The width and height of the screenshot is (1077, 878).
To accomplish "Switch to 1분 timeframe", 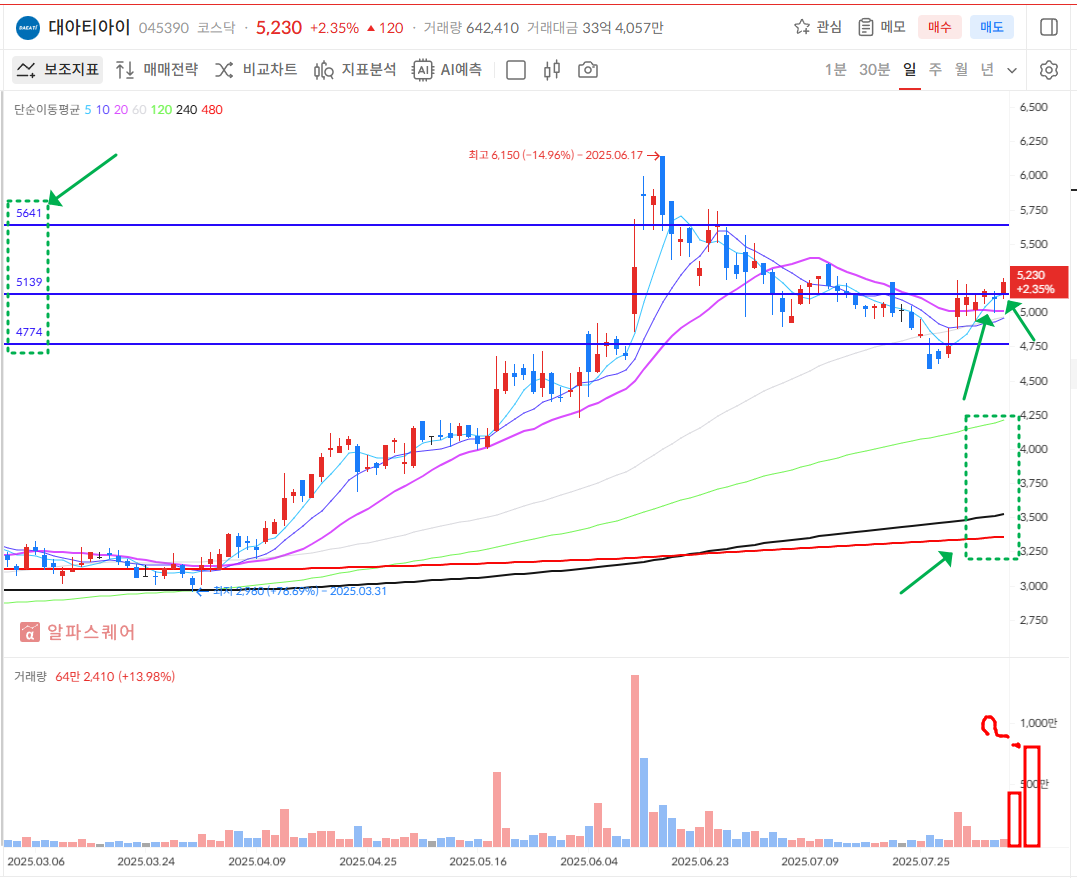I will pos(835,69).
